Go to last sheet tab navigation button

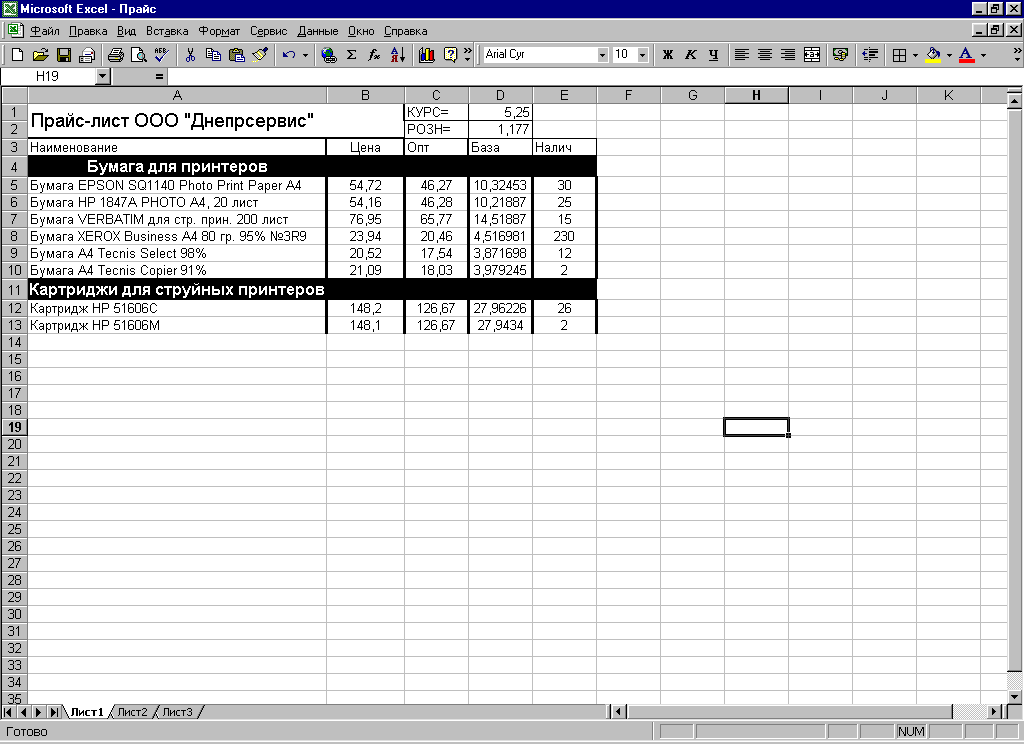click(x=55, y=712)
